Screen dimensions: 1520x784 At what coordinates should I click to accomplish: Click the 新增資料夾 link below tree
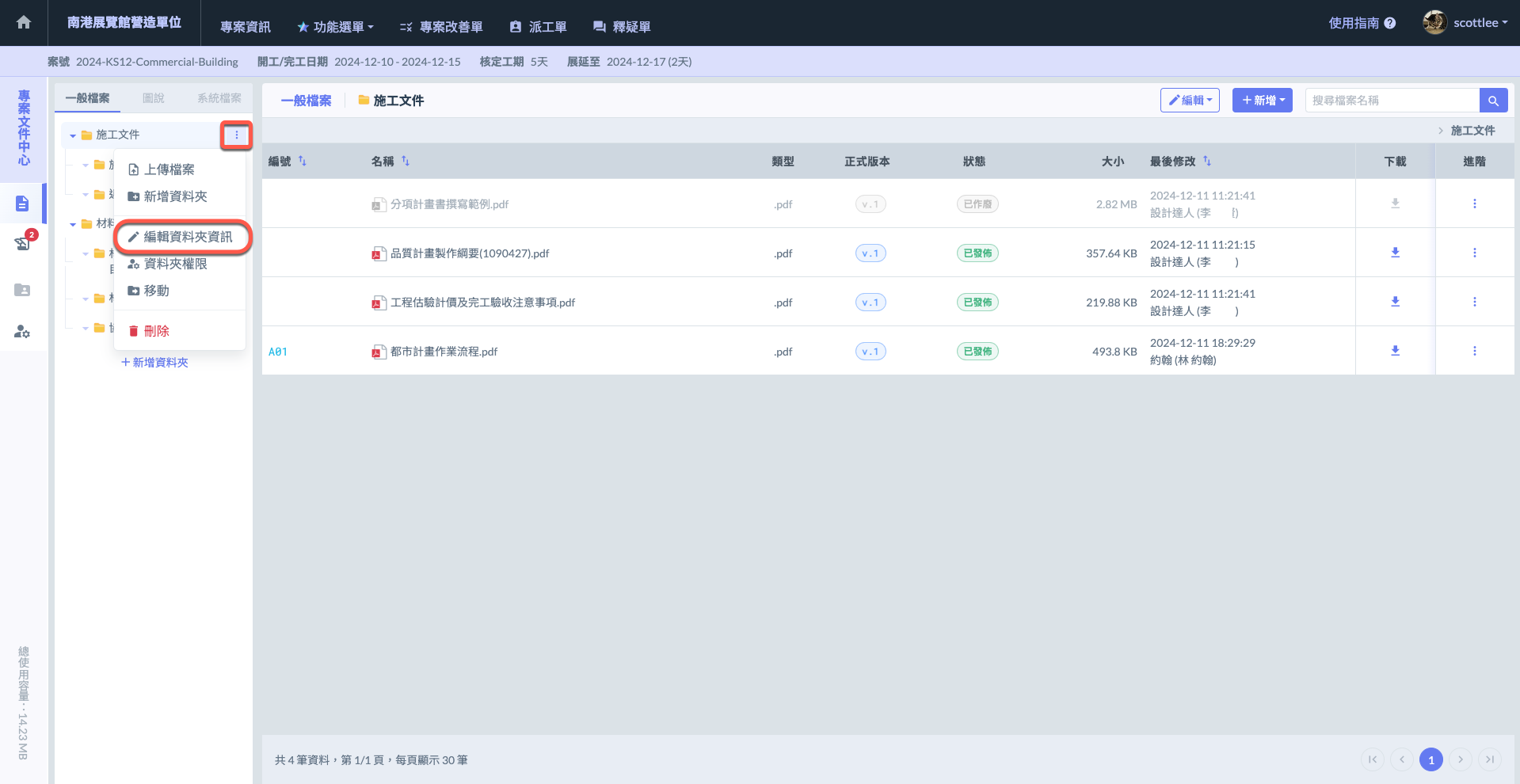(154, 363)
